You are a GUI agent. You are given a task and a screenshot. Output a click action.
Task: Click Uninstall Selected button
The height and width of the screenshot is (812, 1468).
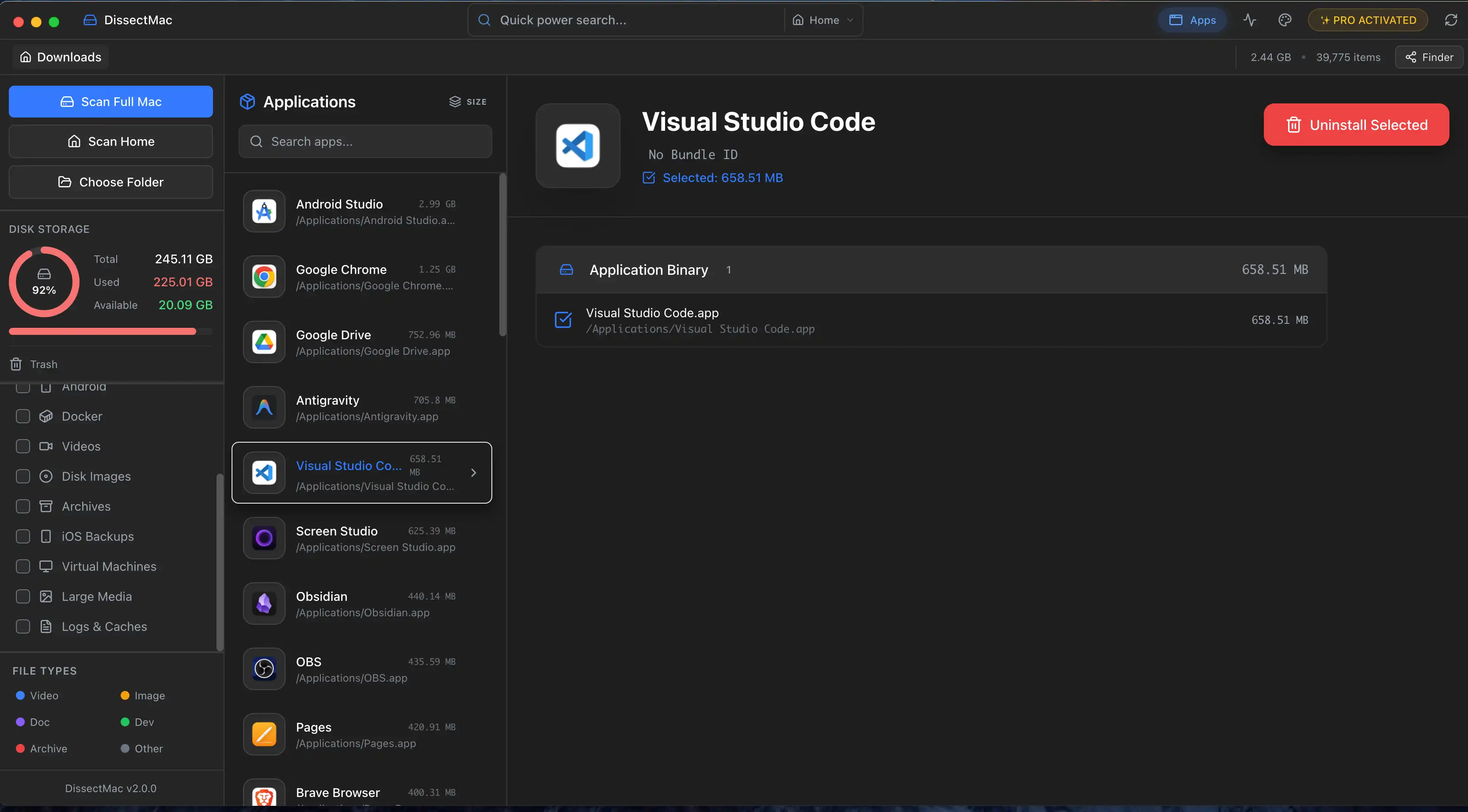1356,125
